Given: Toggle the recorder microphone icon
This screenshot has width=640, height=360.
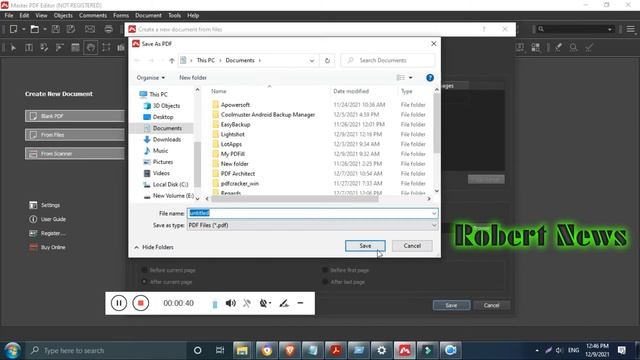Looking at the screenshot, I should tap(247, 303).
